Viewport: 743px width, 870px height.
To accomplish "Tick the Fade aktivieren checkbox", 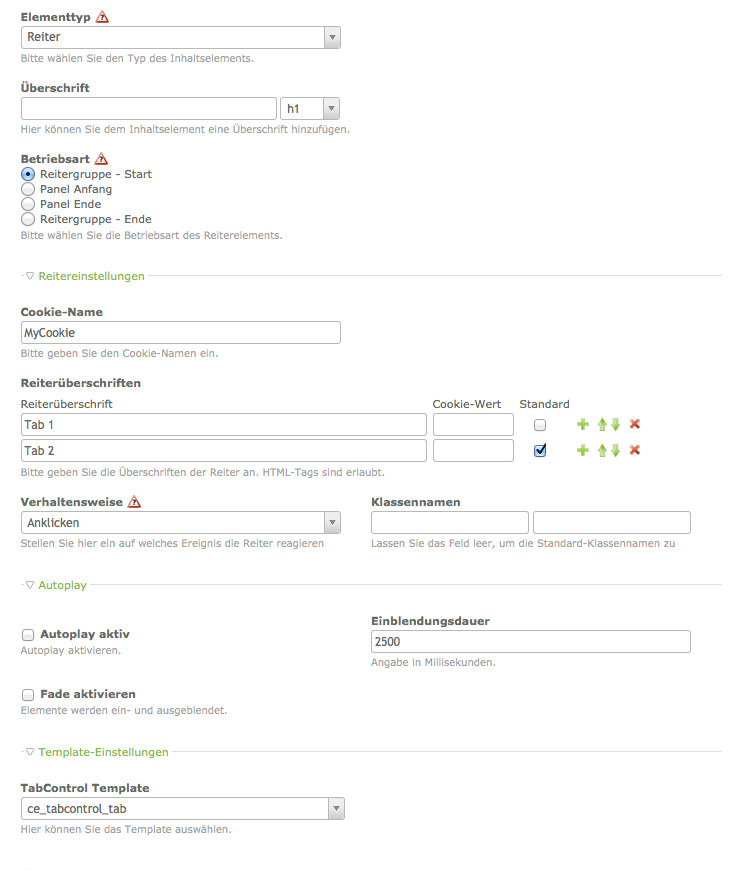I will tap(28, 694).
